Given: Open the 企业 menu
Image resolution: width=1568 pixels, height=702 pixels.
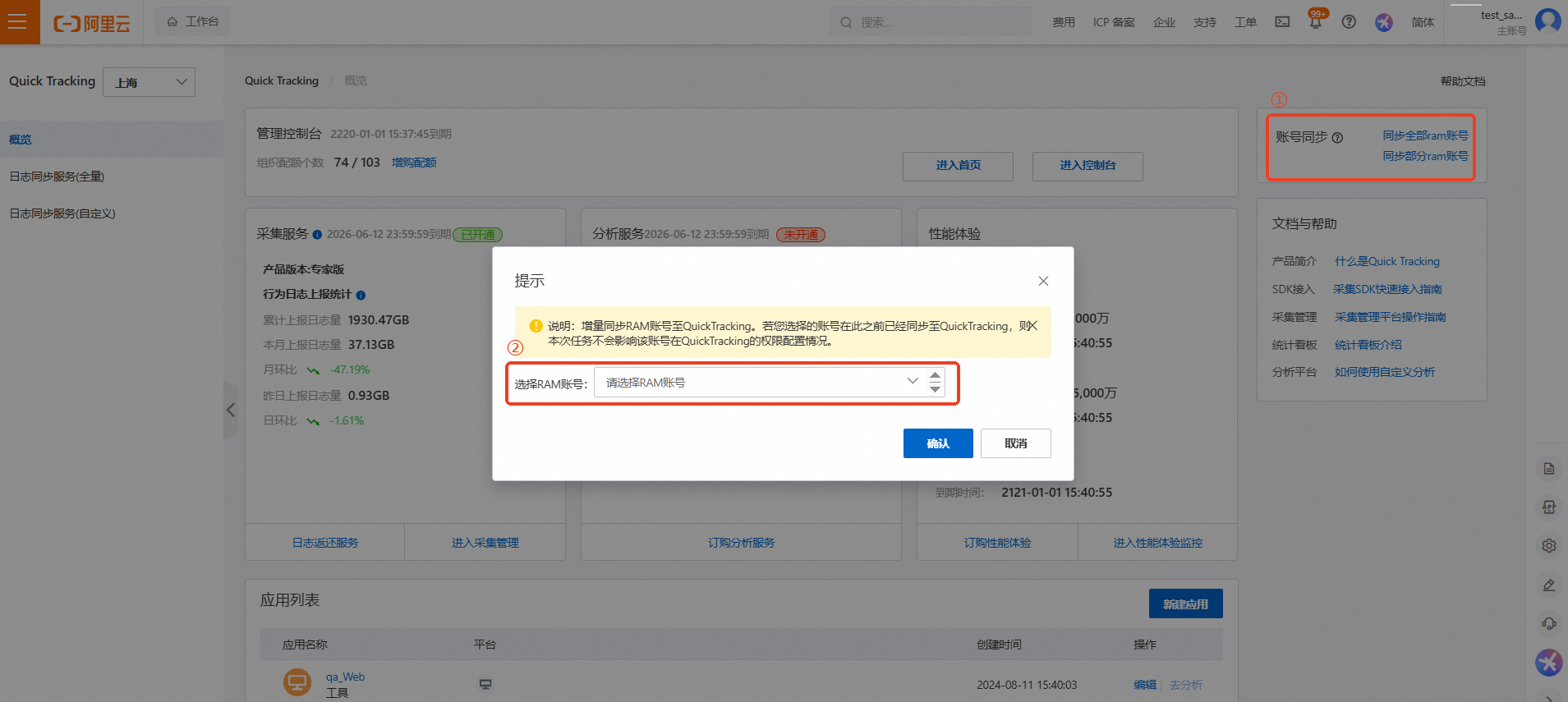Looking at the screenshot, I should tap(1164, 22).
